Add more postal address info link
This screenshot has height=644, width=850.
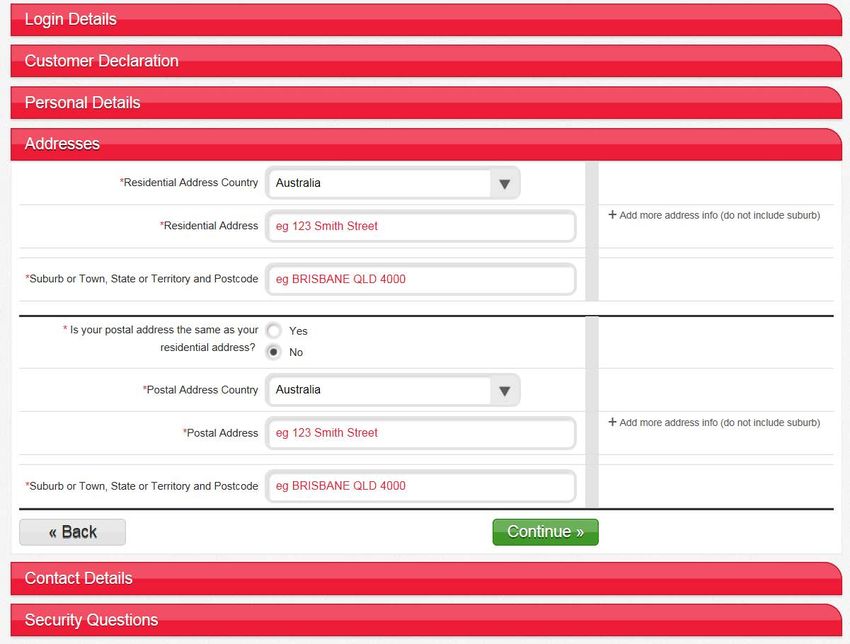click(714, 422)
